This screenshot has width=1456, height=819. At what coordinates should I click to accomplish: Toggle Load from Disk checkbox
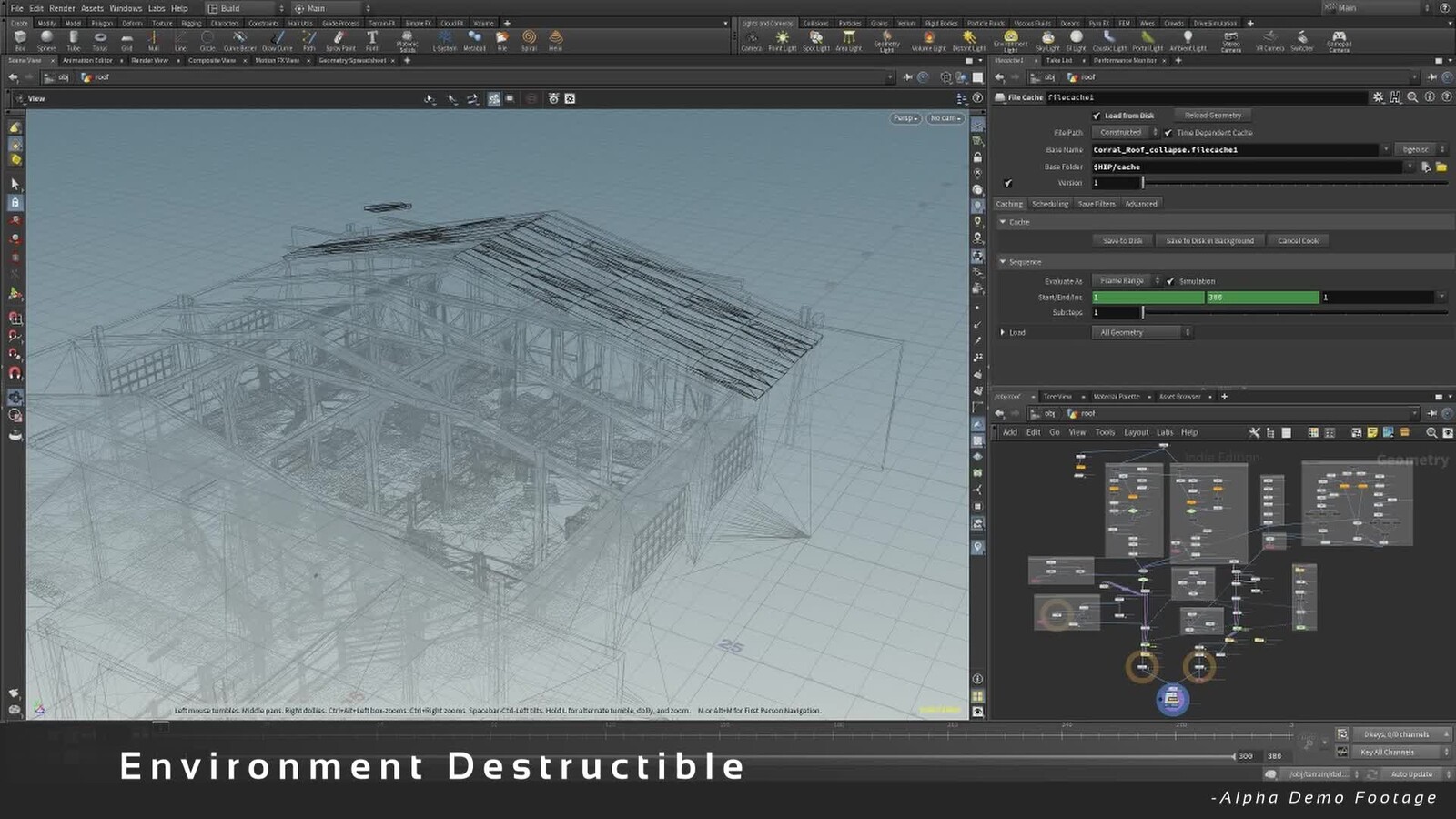coord(1097,116)
